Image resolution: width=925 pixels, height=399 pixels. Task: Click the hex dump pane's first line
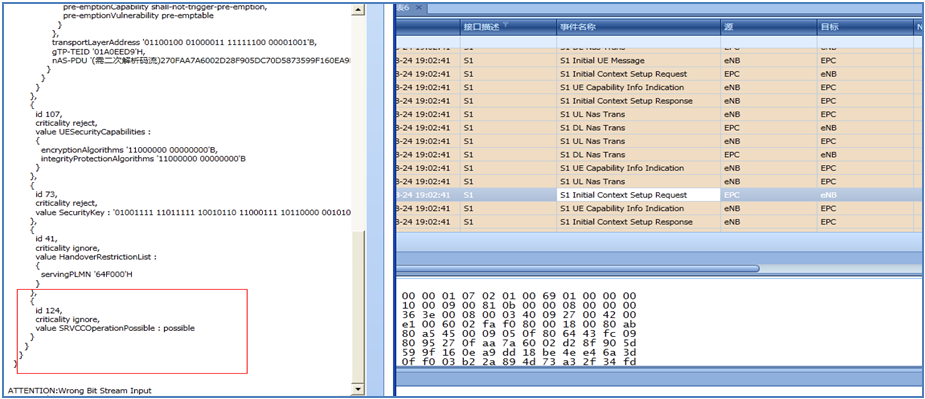pos(519,295)
